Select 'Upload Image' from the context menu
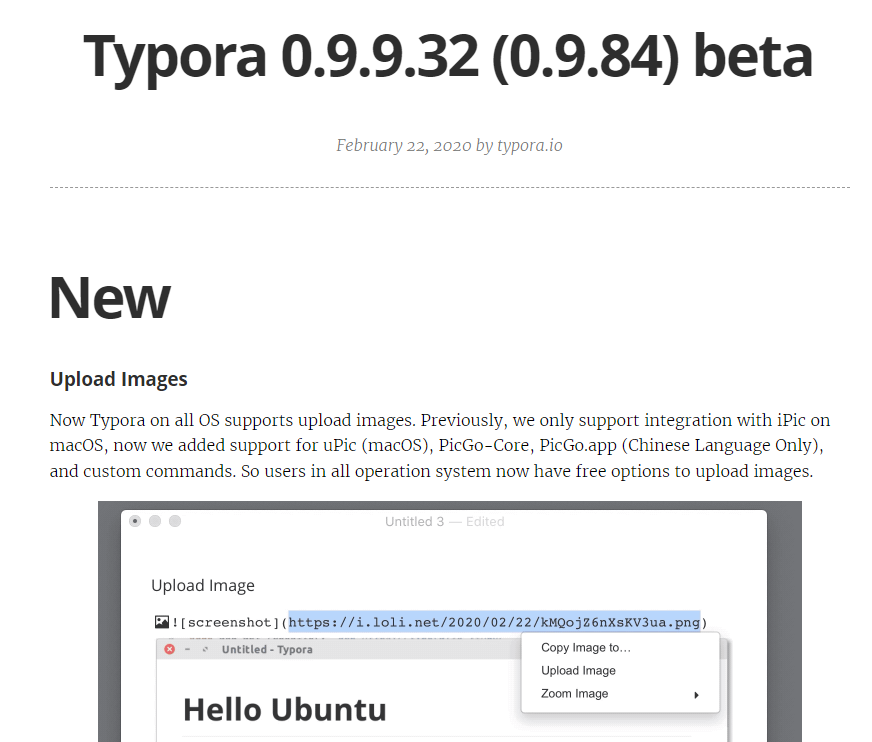 (578, 670)
